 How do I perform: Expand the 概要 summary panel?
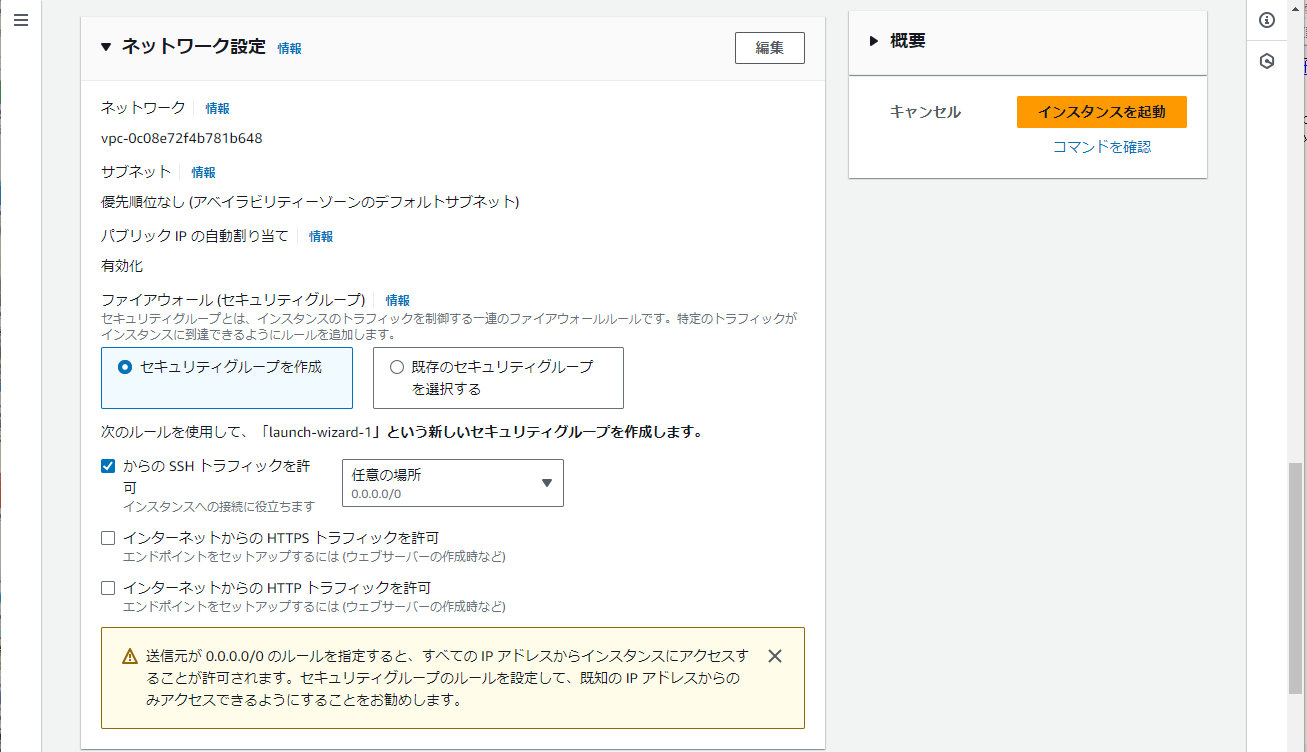[873, 41]
